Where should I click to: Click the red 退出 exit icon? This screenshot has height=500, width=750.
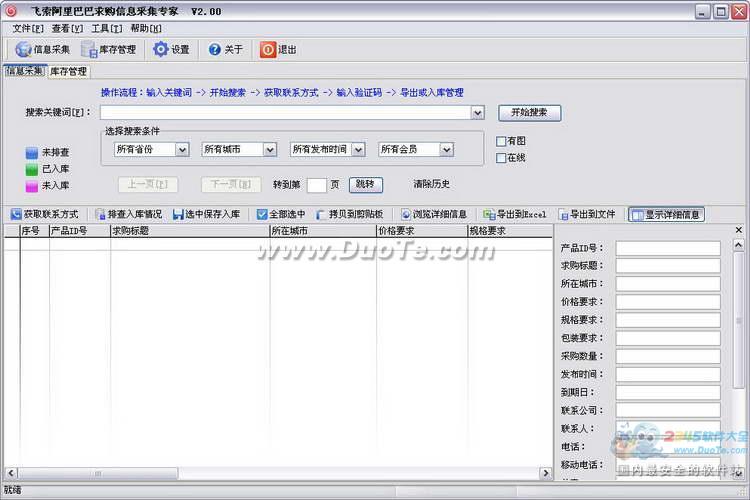(268, 49)
